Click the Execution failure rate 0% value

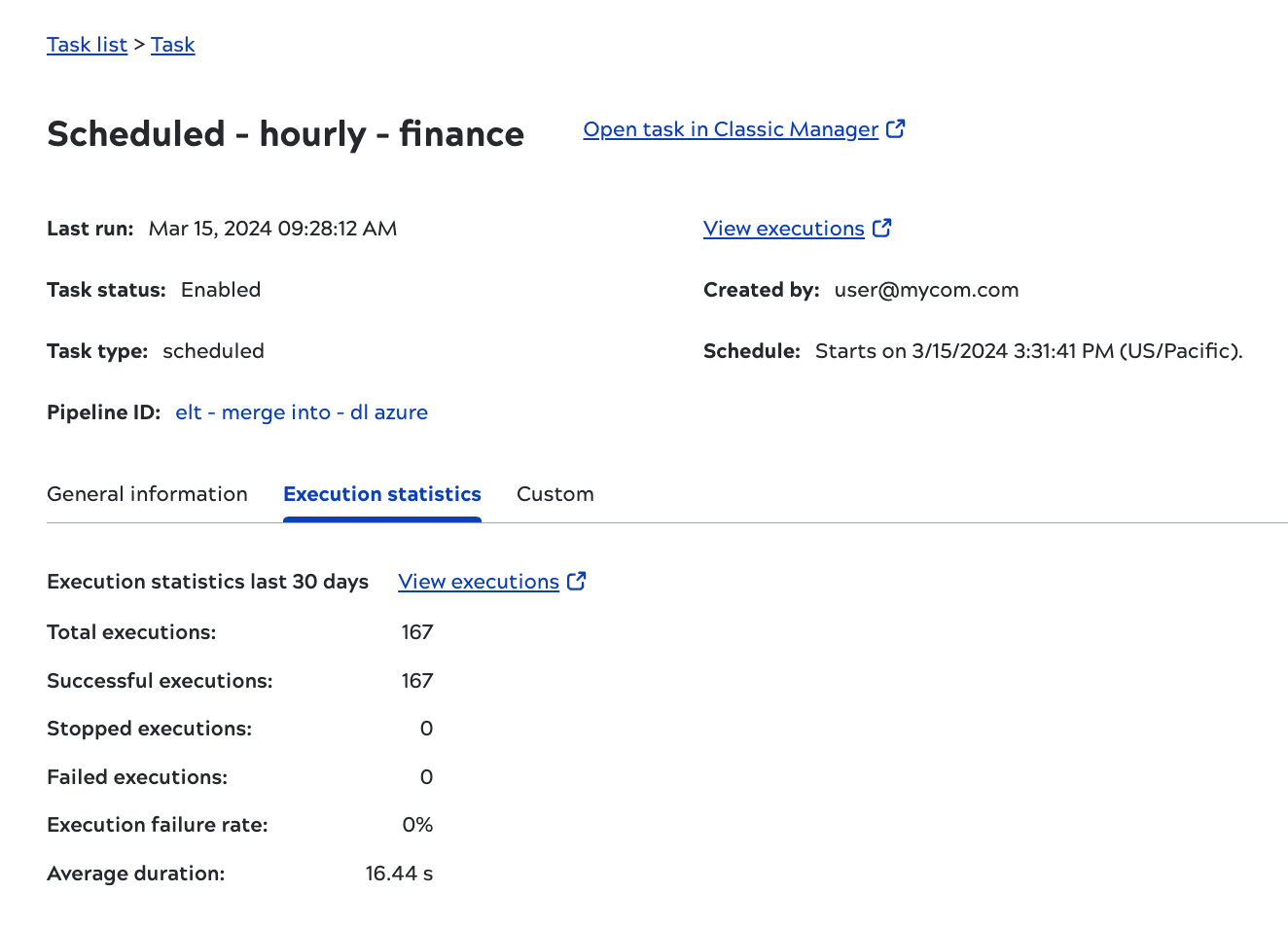[417, 825]
